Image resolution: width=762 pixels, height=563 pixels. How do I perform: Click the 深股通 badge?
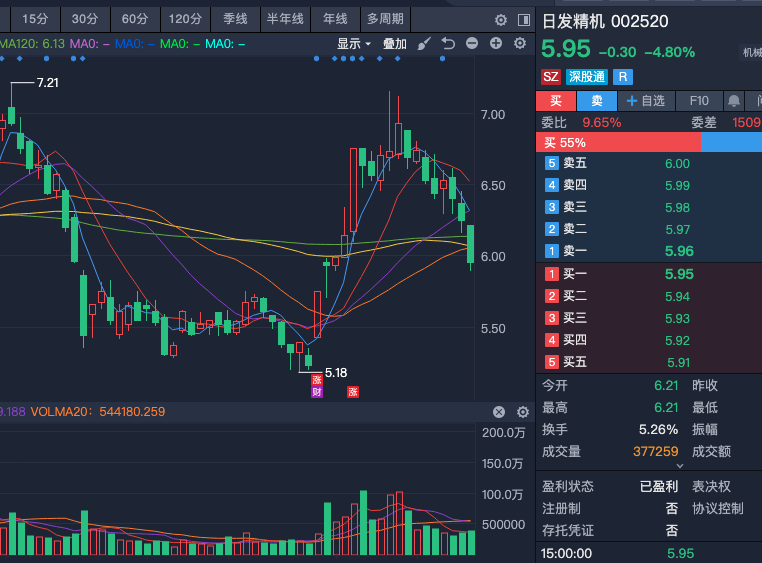pyautogui.click(x=587, y=77)
